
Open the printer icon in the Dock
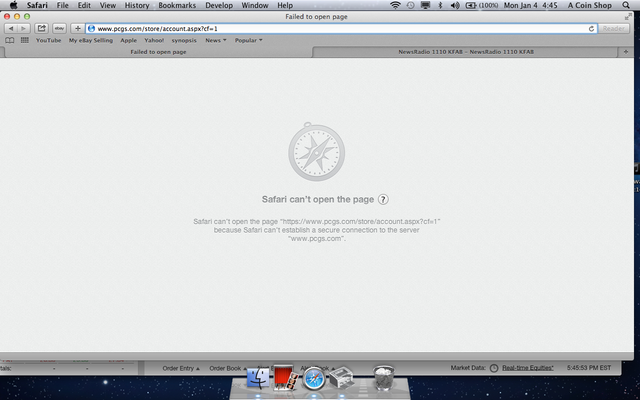click(x=342, y=378)
